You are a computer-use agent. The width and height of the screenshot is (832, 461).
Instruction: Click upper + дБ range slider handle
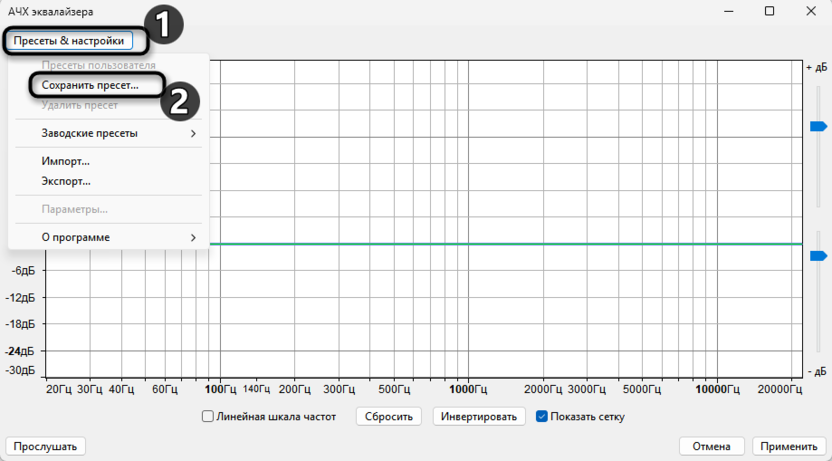pos(818,126)
